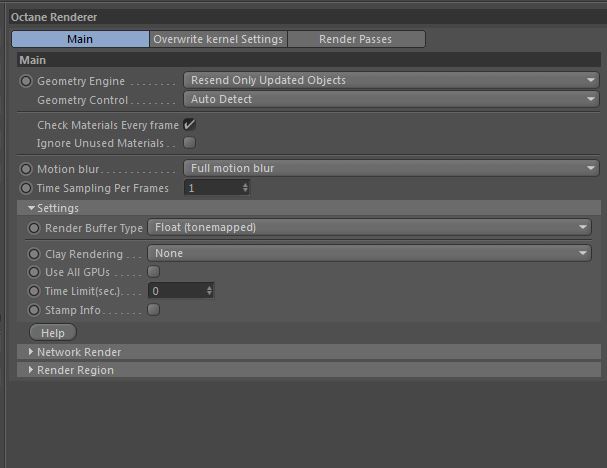Click the Geometry Control label
The image size is (607, 468).
(x=82, y=100)
